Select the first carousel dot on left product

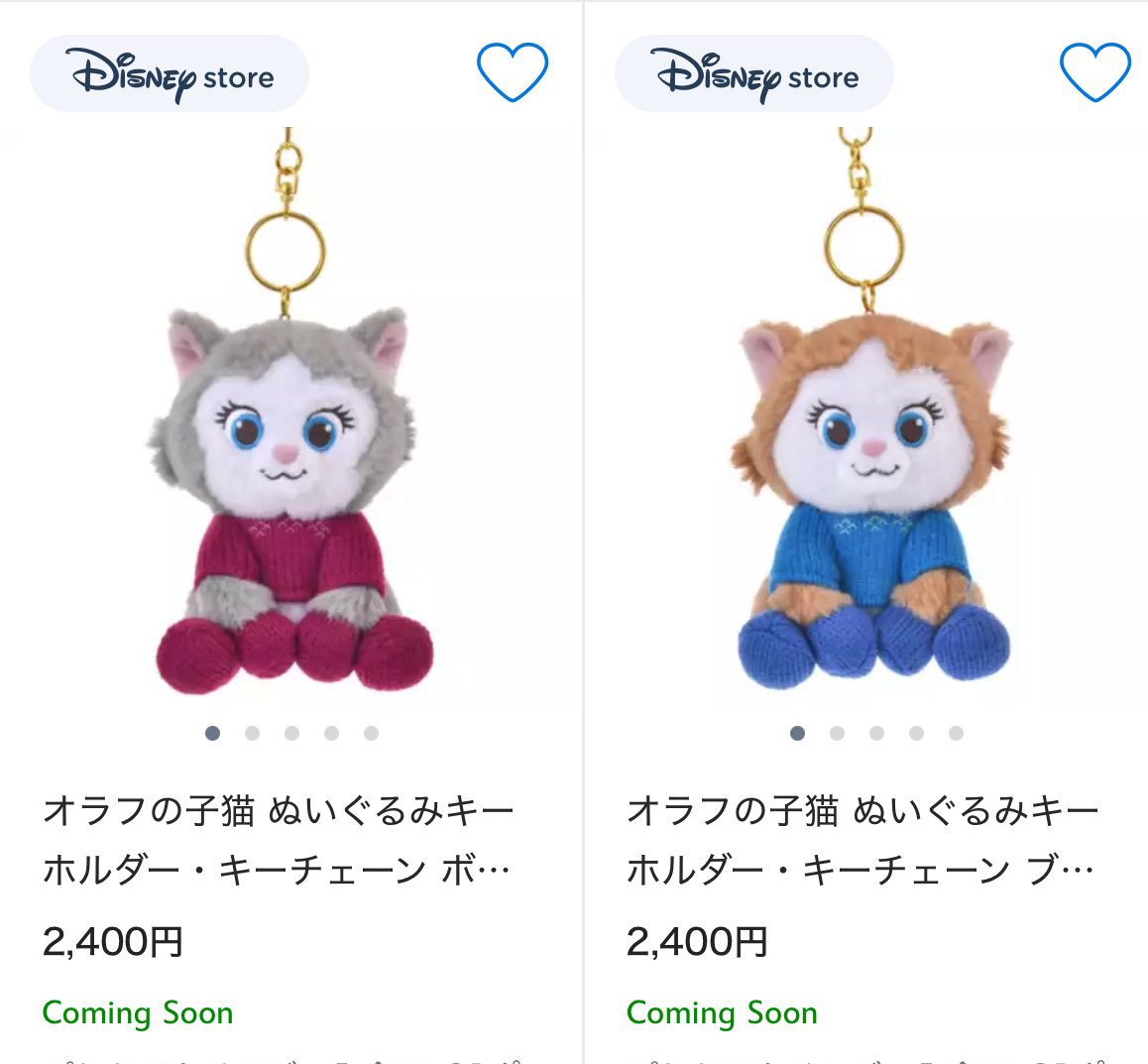point(211,732)
